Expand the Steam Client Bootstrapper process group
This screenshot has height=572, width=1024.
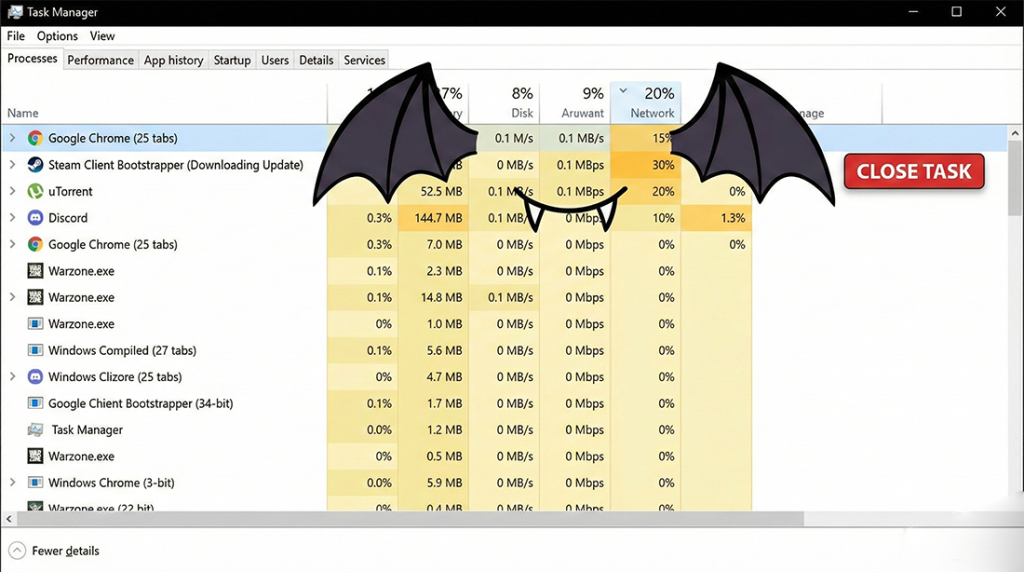13,165
